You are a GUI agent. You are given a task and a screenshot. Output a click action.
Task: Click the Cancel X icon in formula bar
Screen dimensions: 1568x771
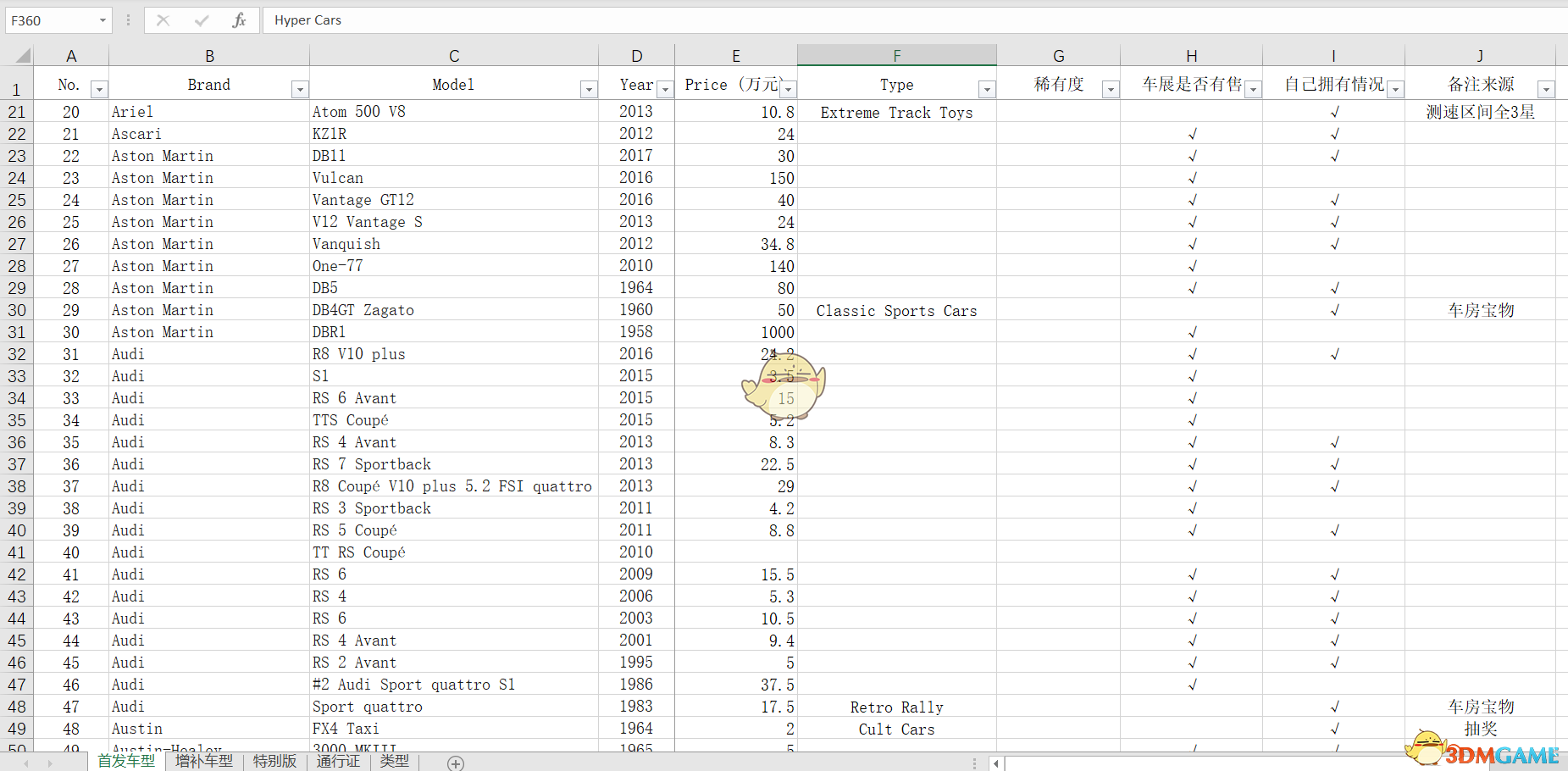click(x=163, y=20)
